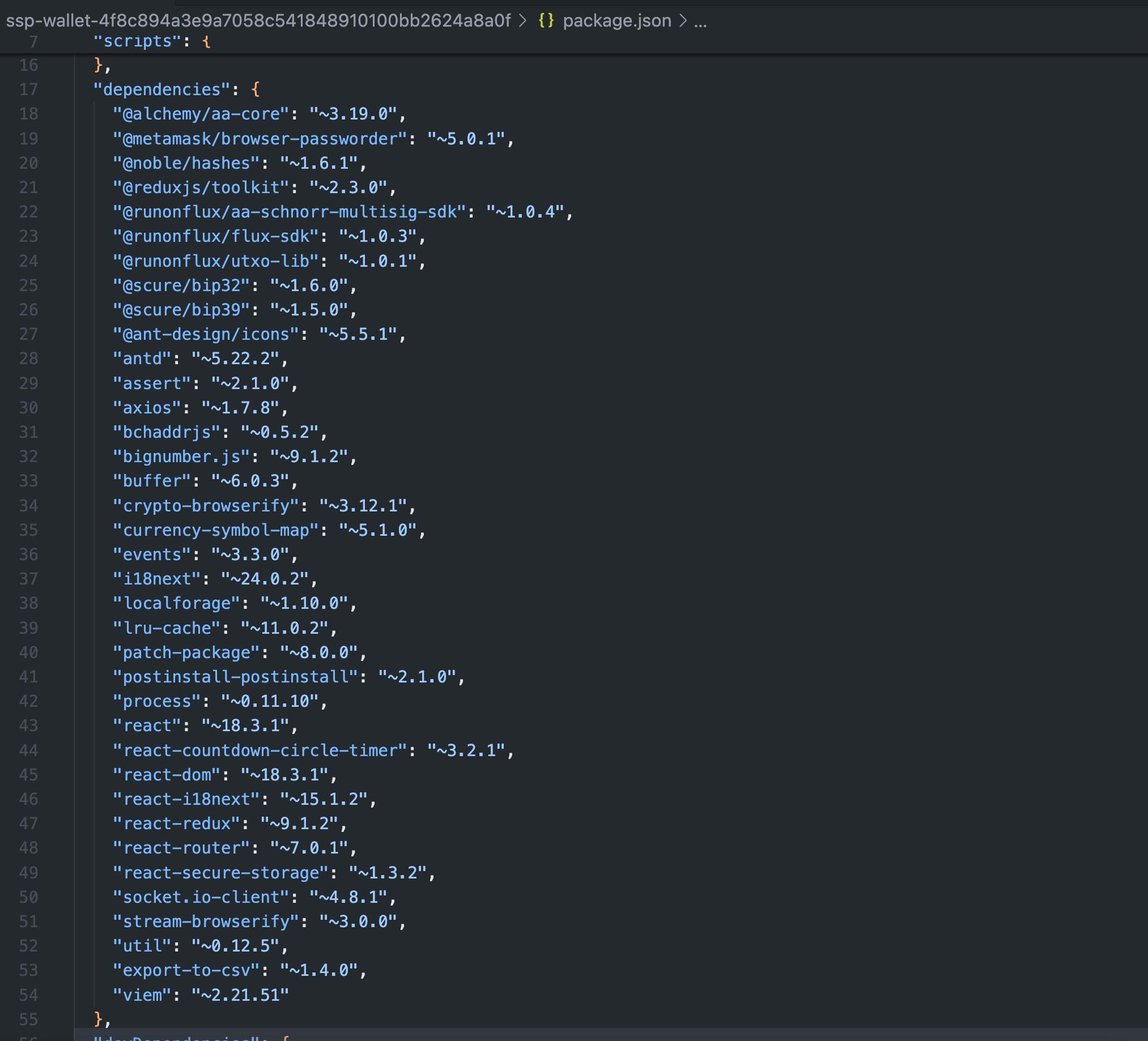Click the "@scure/bip32" key
Screen dimensions: 1148x1041
182,285
